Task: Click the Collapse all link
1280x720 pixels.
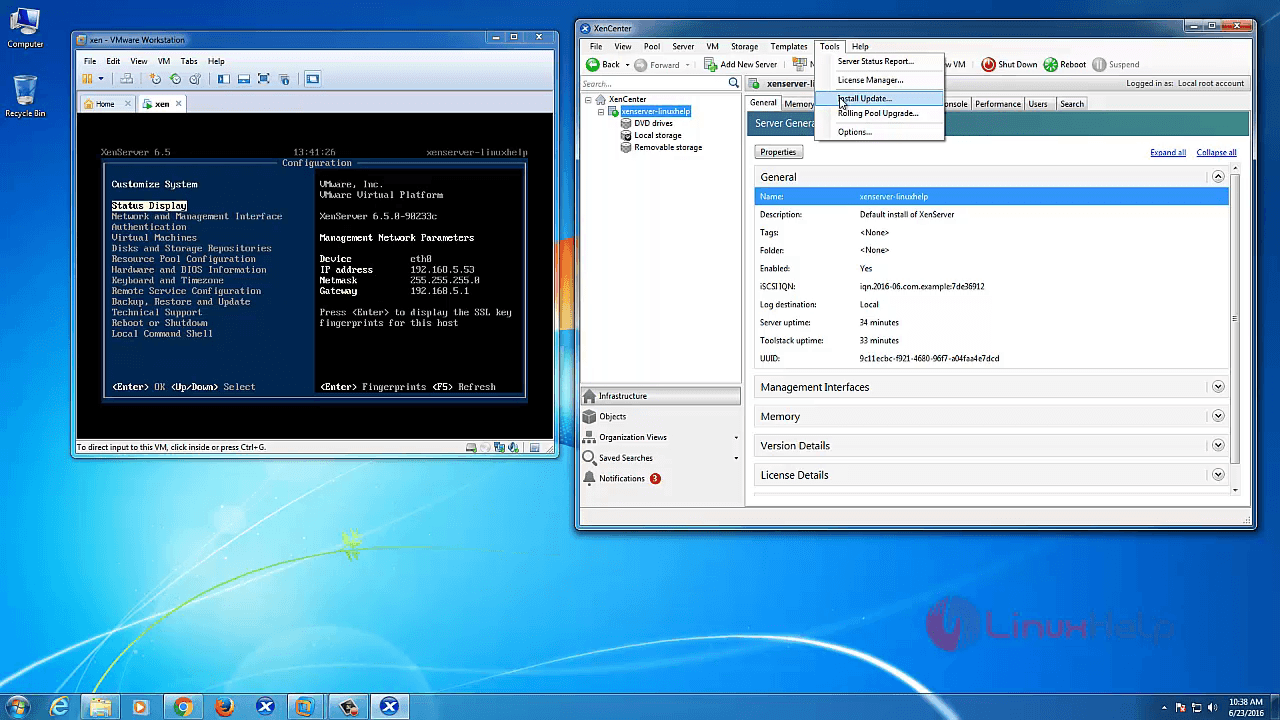Action: pos(1216,153)
